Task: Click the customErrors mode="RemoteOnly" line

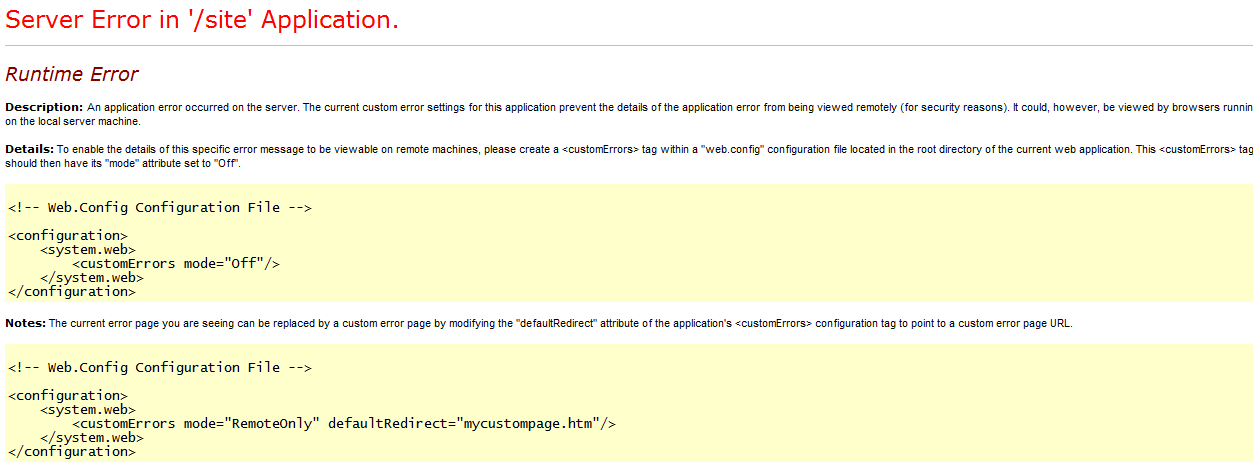Action: 344,424
